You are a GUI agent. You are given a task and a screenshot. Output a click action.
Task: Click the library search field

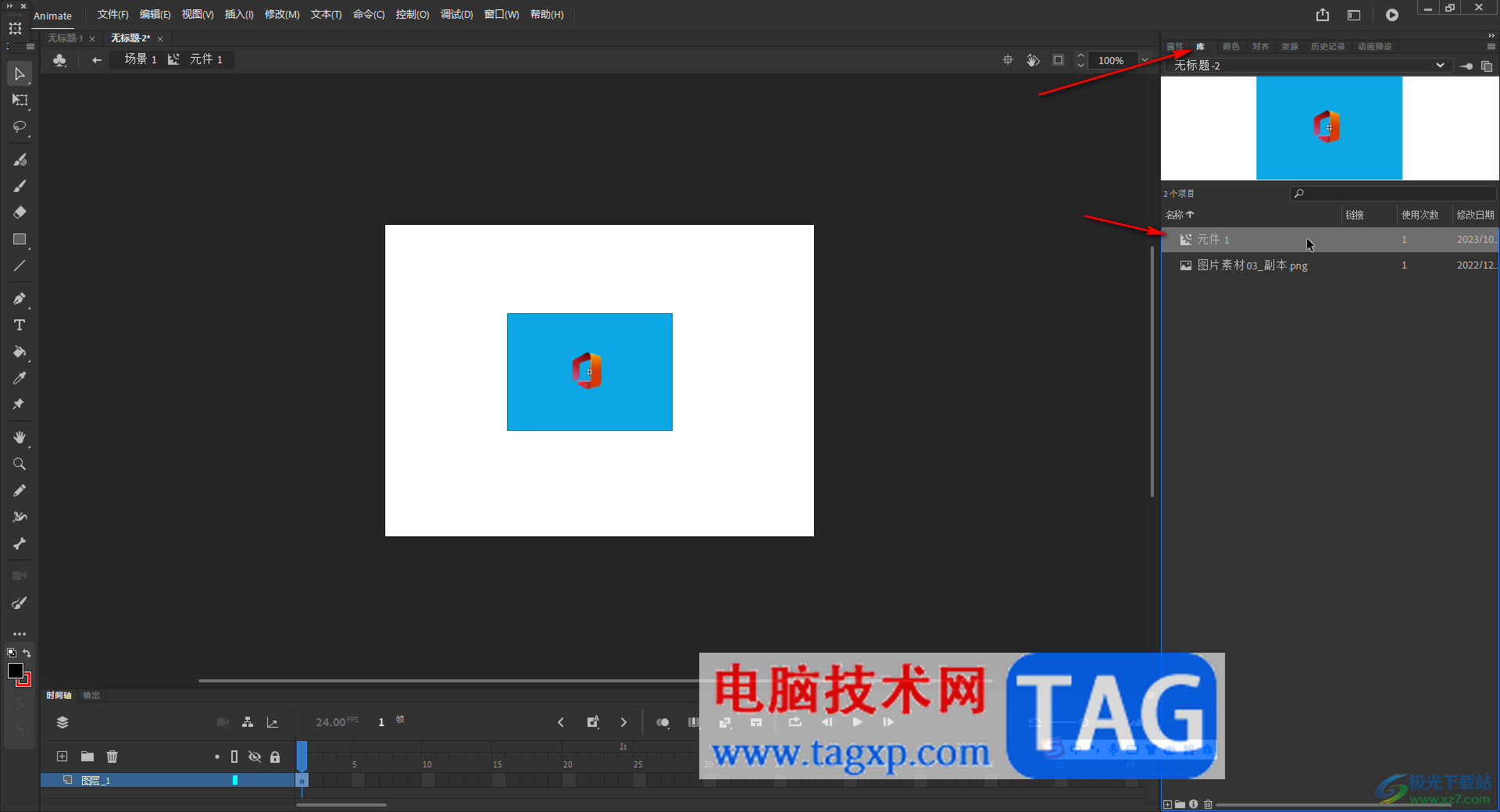[x=1393, y=194]
